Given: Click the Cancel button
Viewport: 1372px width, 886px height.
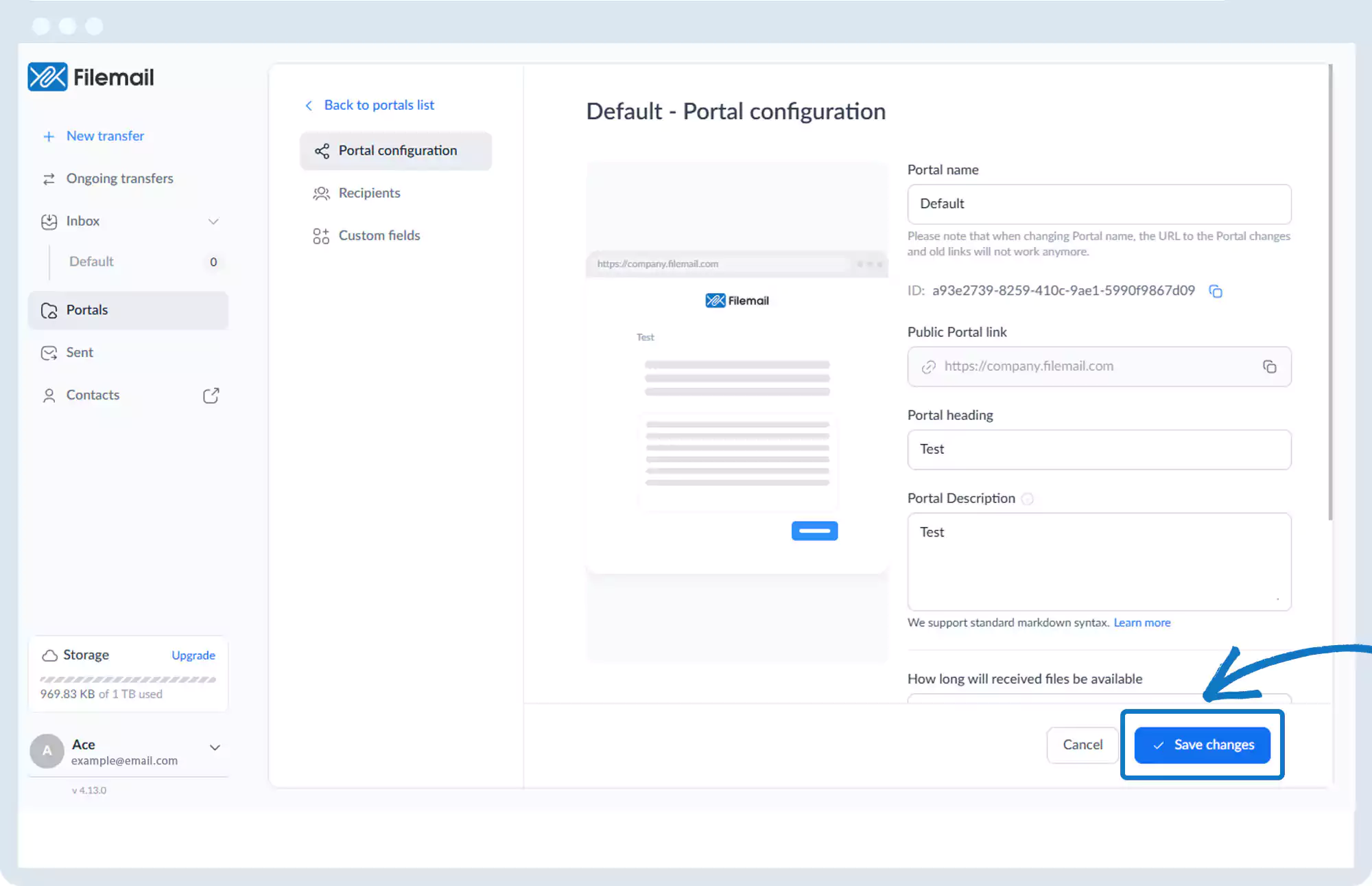Looking at the screenshot, I should (1082, 745).
